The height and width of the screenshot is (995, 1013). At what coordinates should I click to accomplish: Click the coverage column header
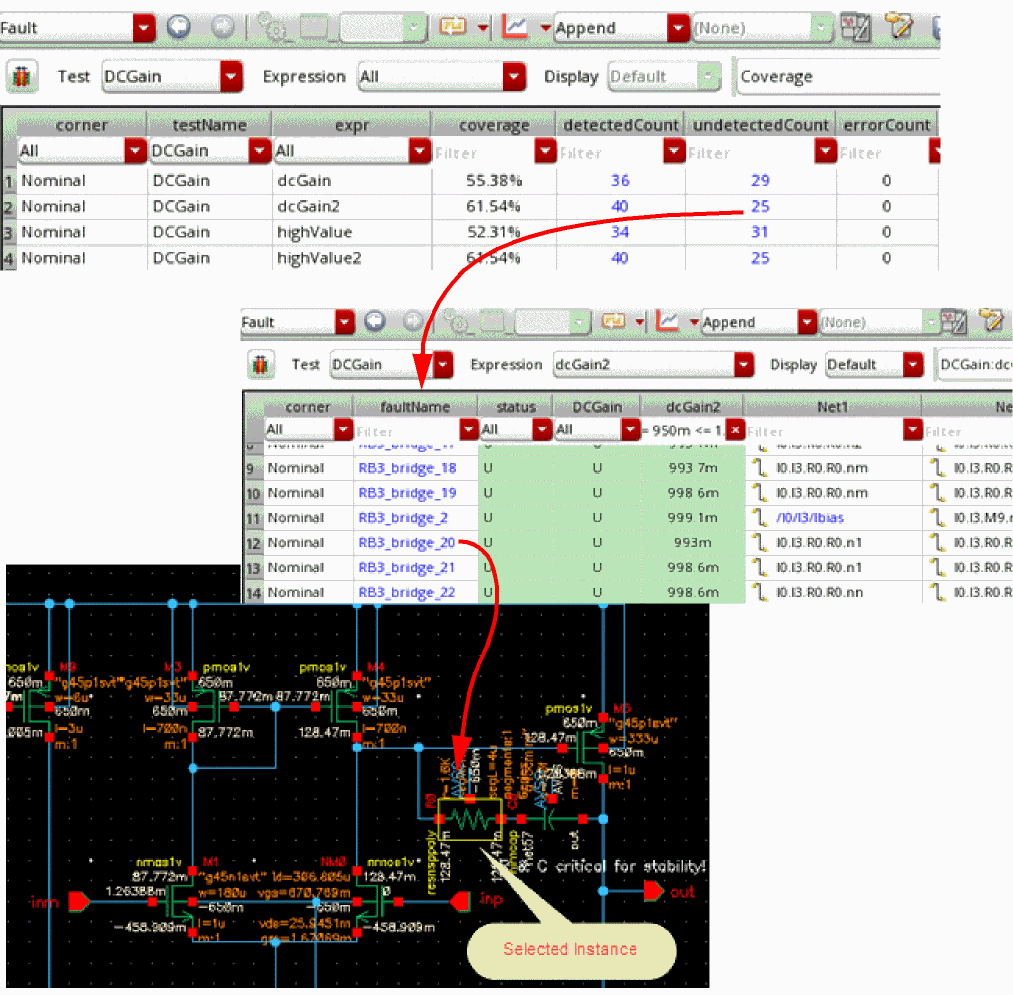(x=493, y=125)
